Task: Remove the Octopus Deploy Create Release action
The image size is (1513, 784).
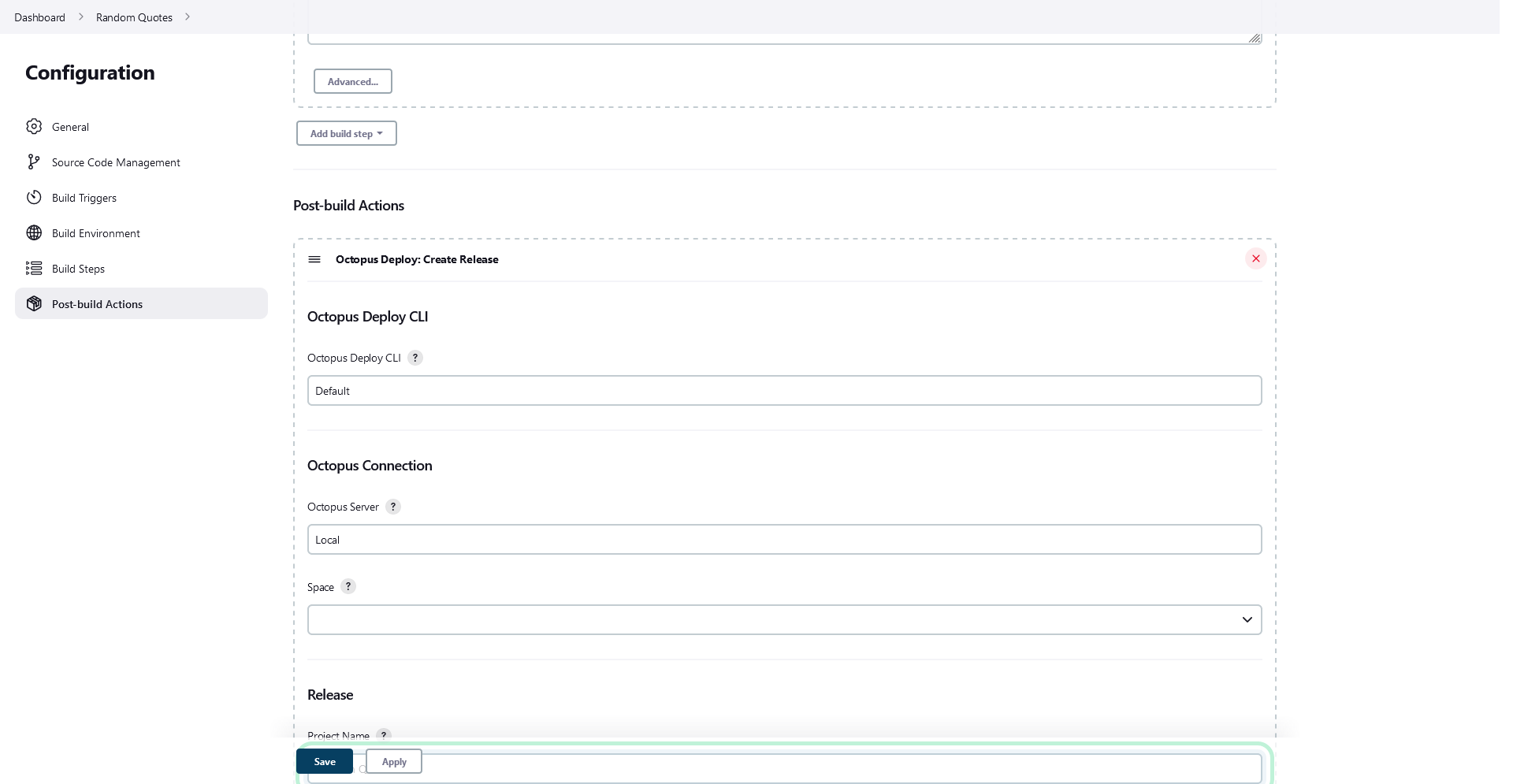Action: pyautogui.click(x=1255, y=258)
